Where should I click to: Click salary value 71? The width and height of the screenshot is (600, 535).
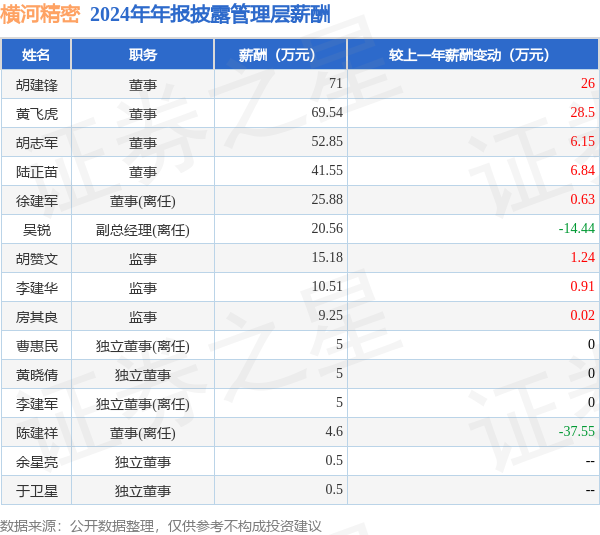click(x=336, y=83)
